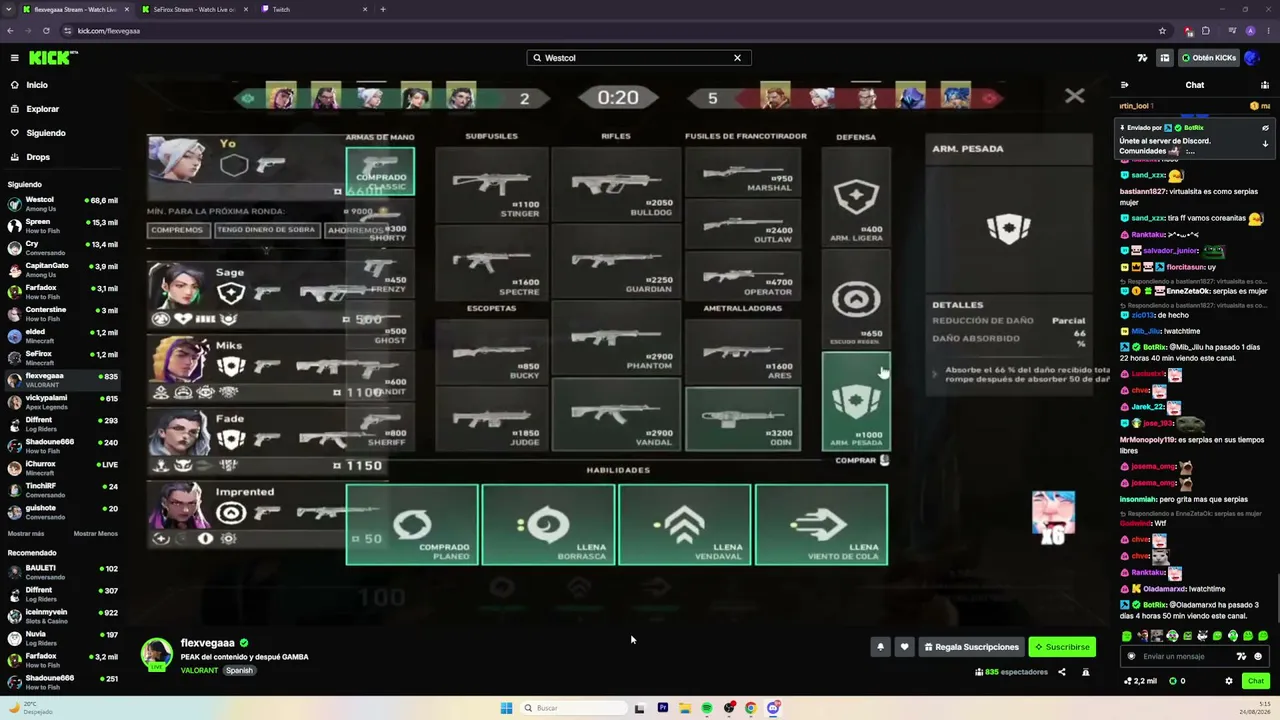Click the Vendaval ability tile
This screenshot has width=1280, height=720.
684,525
